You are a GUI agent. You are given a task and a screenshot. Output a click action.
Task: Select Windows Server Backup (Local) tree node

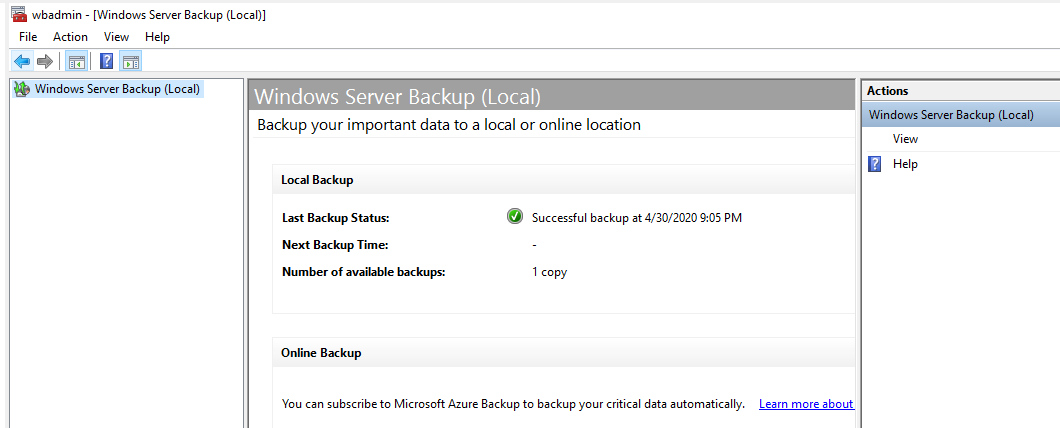click(x=117, y=89)
